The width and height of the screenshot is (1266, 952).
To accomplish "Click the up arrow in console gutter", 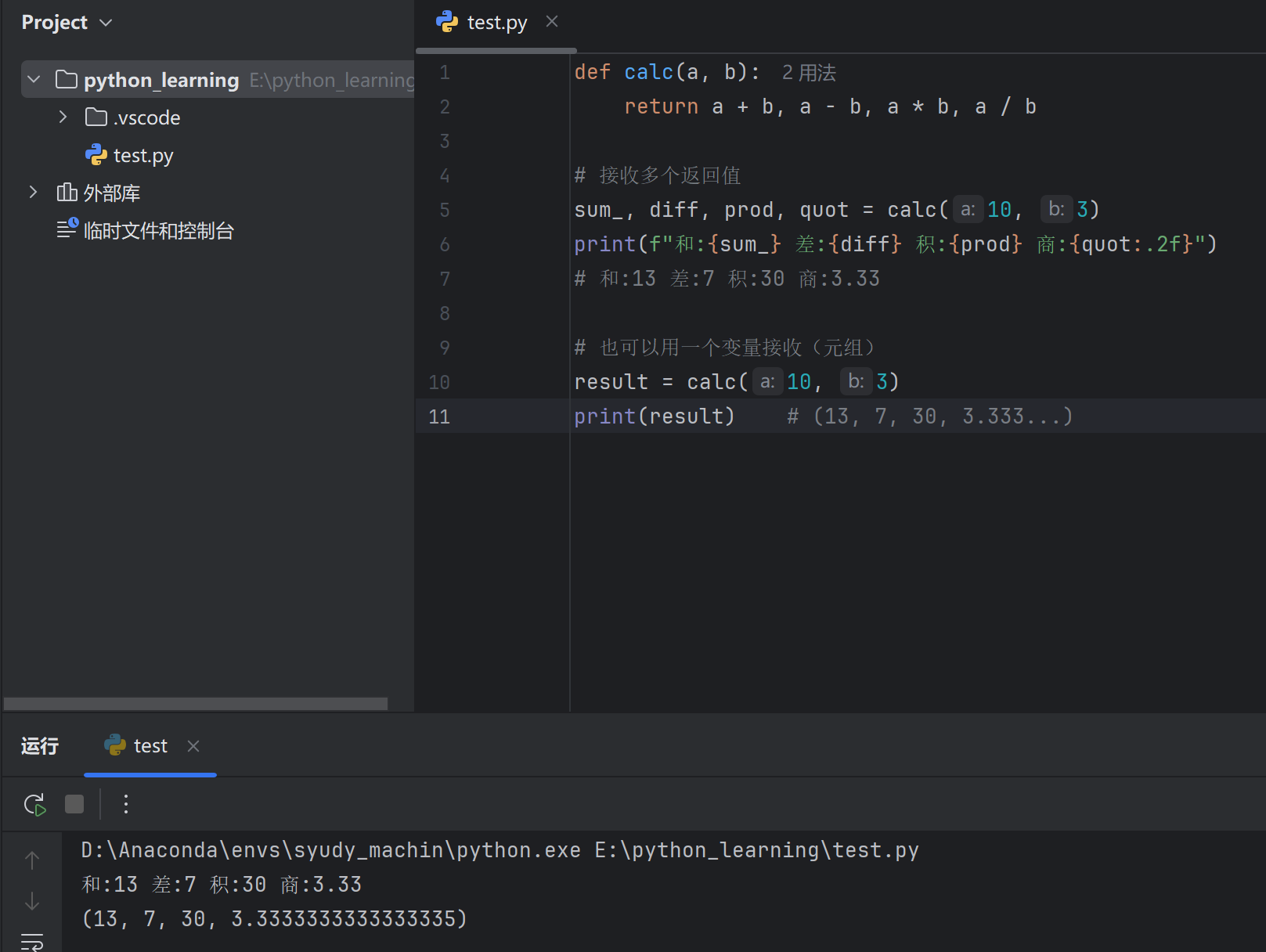I will (32, 860).
